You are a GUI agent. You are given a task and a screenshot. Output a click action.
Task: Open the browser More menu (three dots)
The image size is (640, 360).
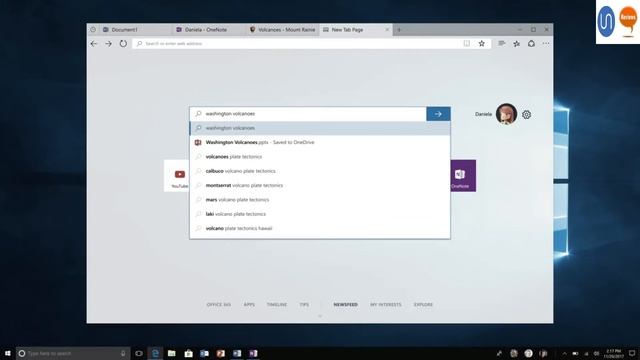point(546,44)
